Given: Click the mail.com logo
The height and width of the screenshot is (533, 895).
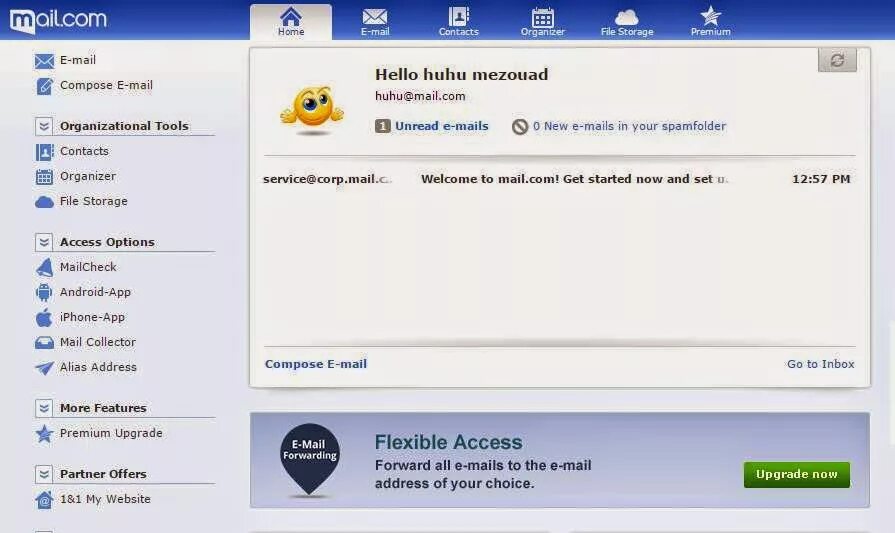Looking at the screenshot, I should (58, 21).
